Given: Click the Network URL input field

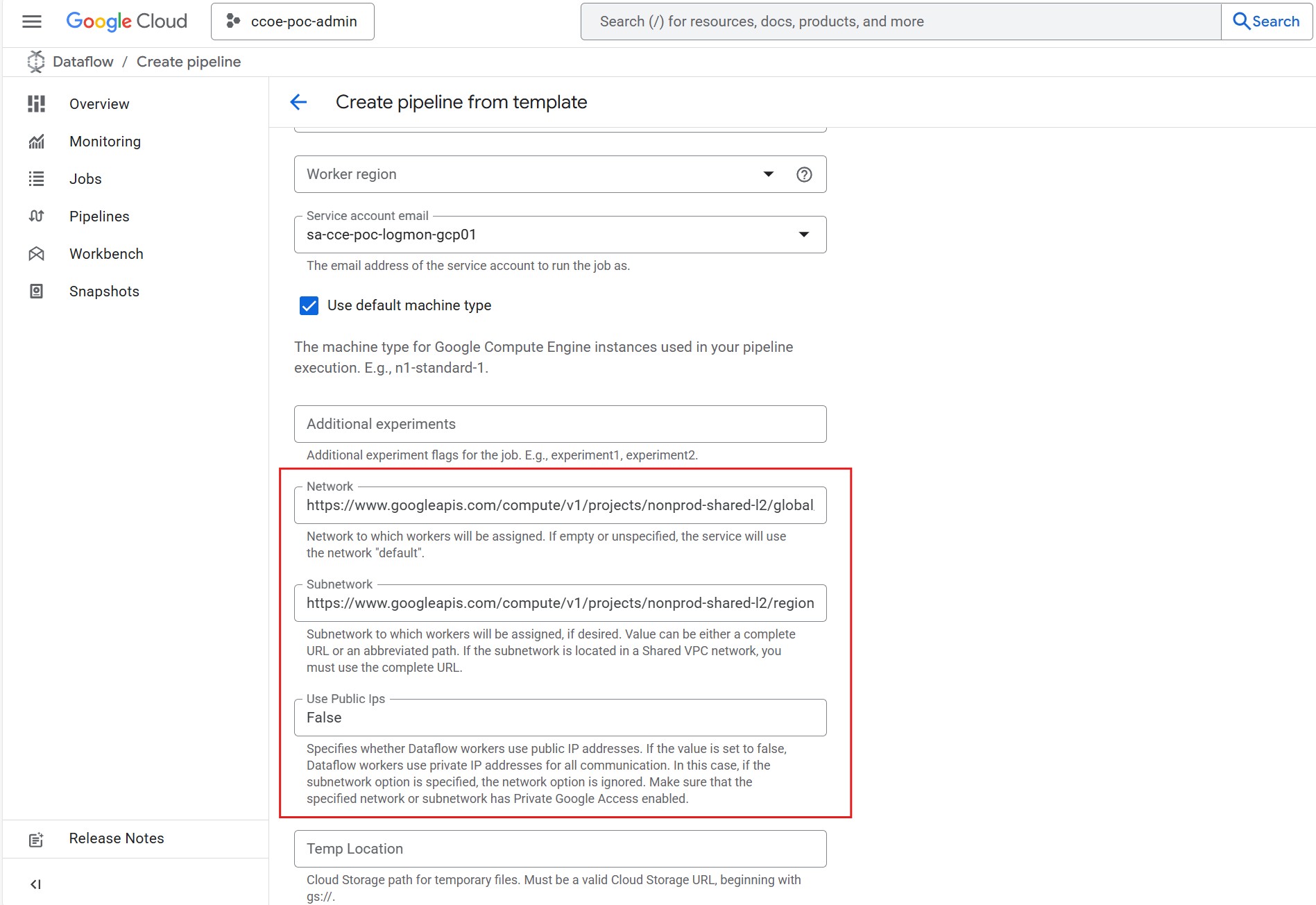Looking at the screenshot, I should click(x=559, y=506).
